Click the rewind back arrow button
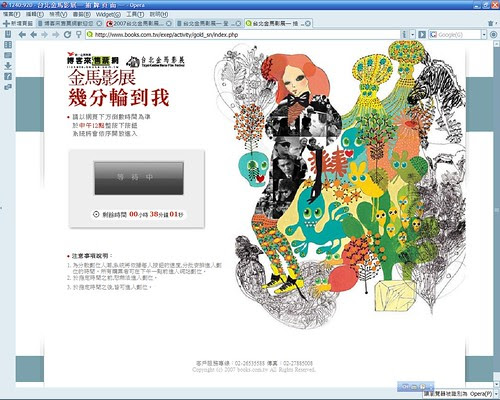This screenshot has width=500, height=400. (22, 34)
